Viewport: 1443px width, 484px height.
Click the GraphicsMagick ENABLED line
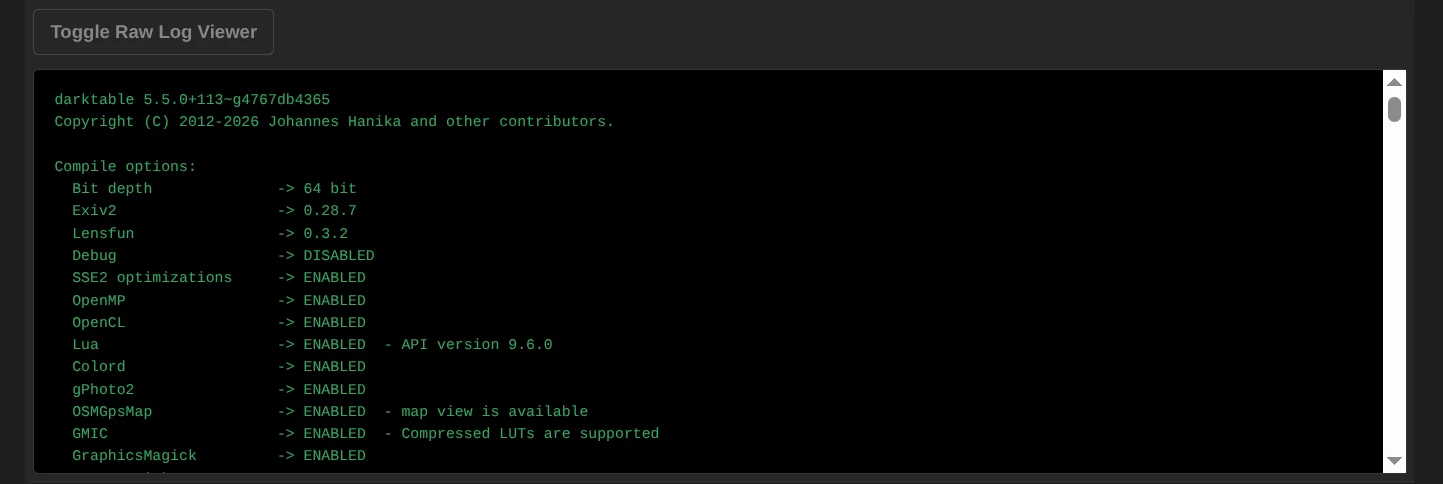pyautogui.click(x=219, y=456)
